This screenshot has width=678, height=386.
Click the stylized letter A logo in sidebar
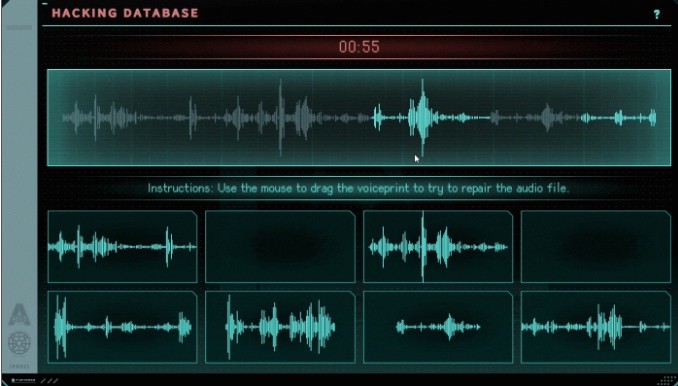(19, 315)
